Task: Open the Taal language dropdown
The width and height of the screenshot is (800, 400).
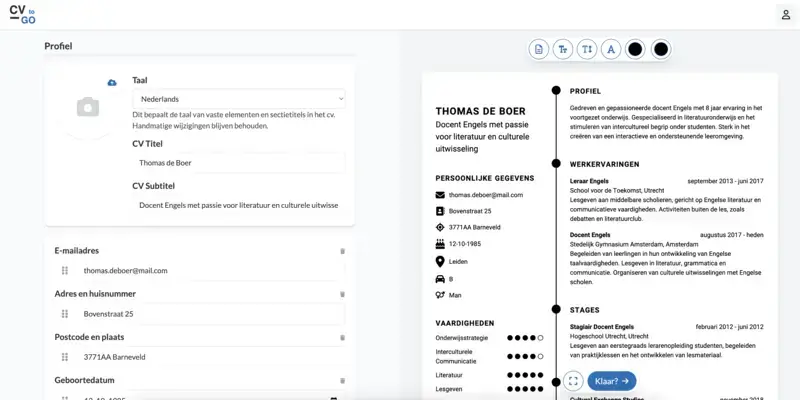Action: (x=238, y=99)
